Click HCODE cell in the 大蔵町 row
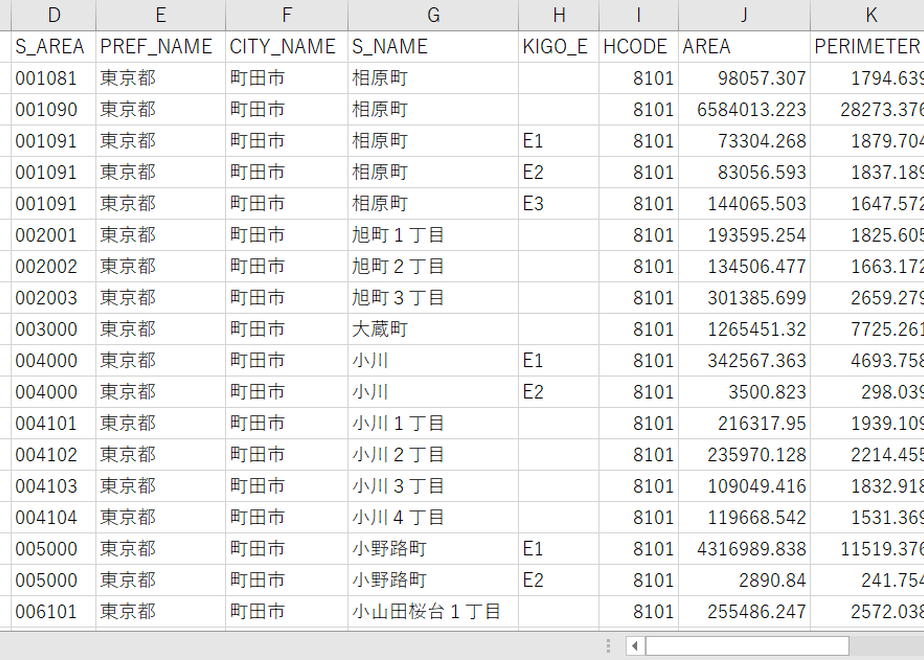Image resolution: width=924 pixels, height=660 pixels. (638, 329)
